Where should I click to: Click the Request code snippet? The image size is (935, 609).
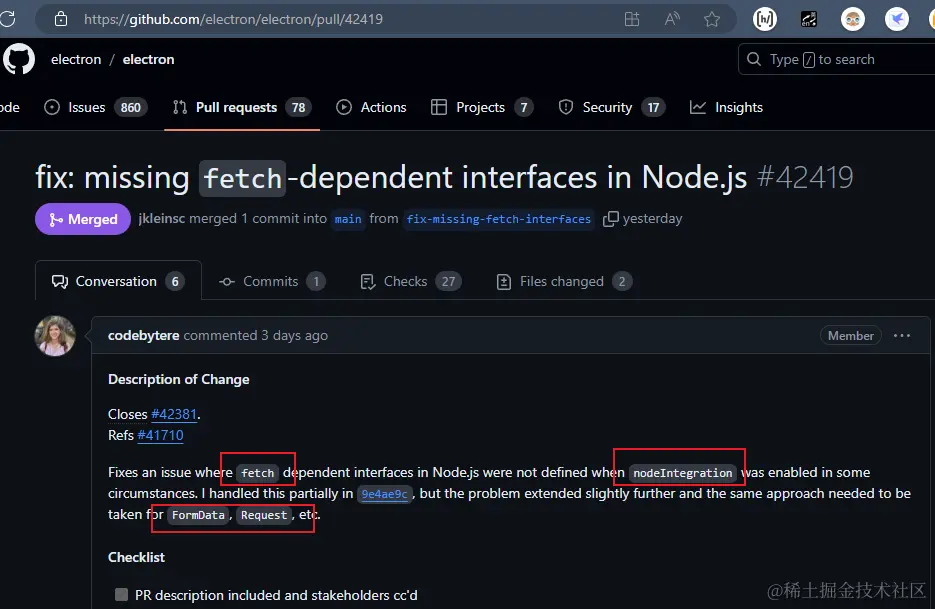click(x=264, y=515)
